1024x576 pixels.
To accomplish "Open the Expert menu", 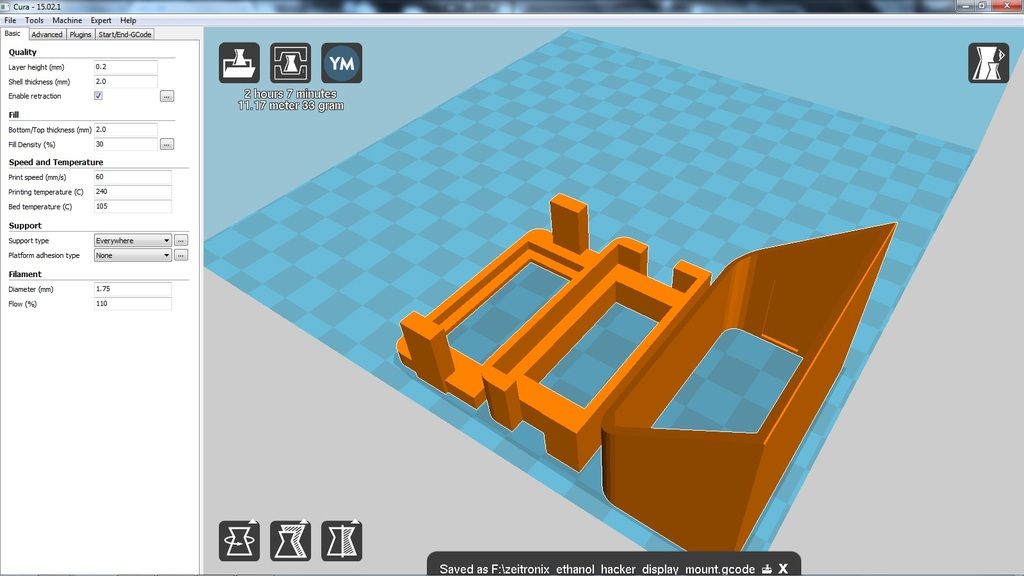I will coord(101,20).
